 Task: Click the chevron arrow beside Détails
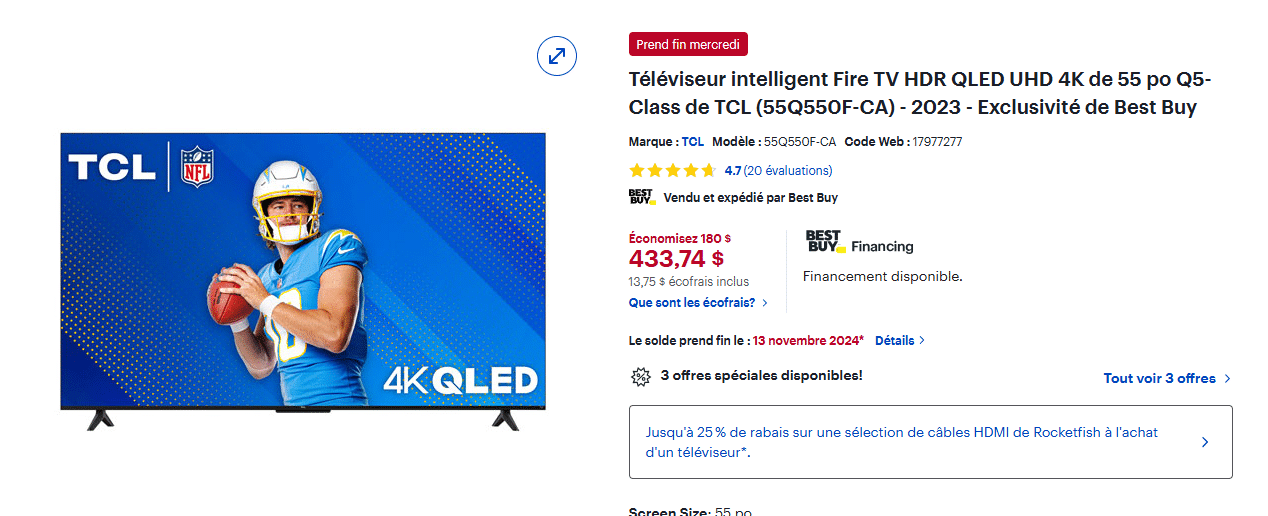(922, 340)
